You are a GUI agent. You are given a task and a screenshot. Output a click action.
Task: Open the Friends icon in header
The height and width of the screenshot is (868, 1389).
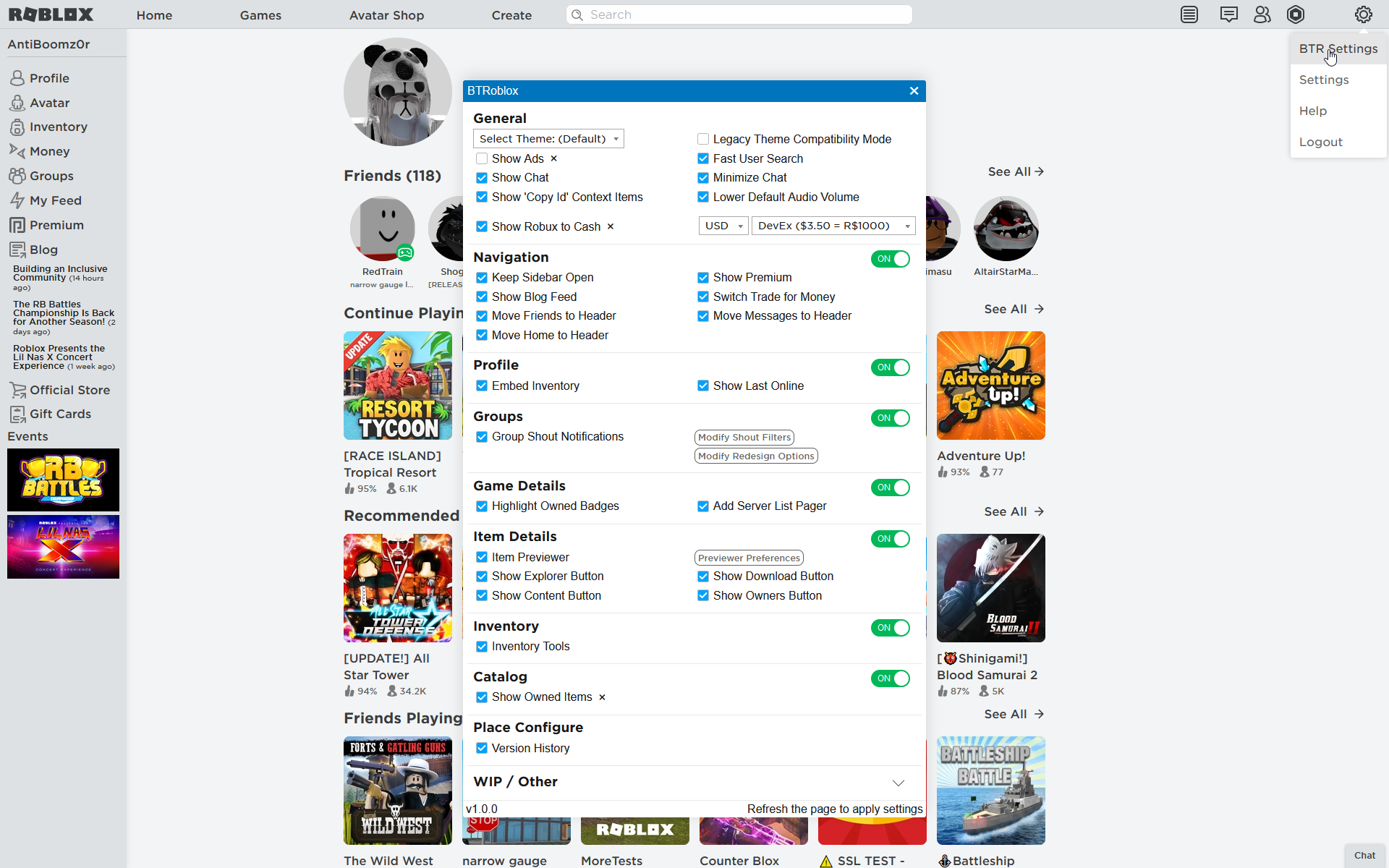coord(1260,15)
